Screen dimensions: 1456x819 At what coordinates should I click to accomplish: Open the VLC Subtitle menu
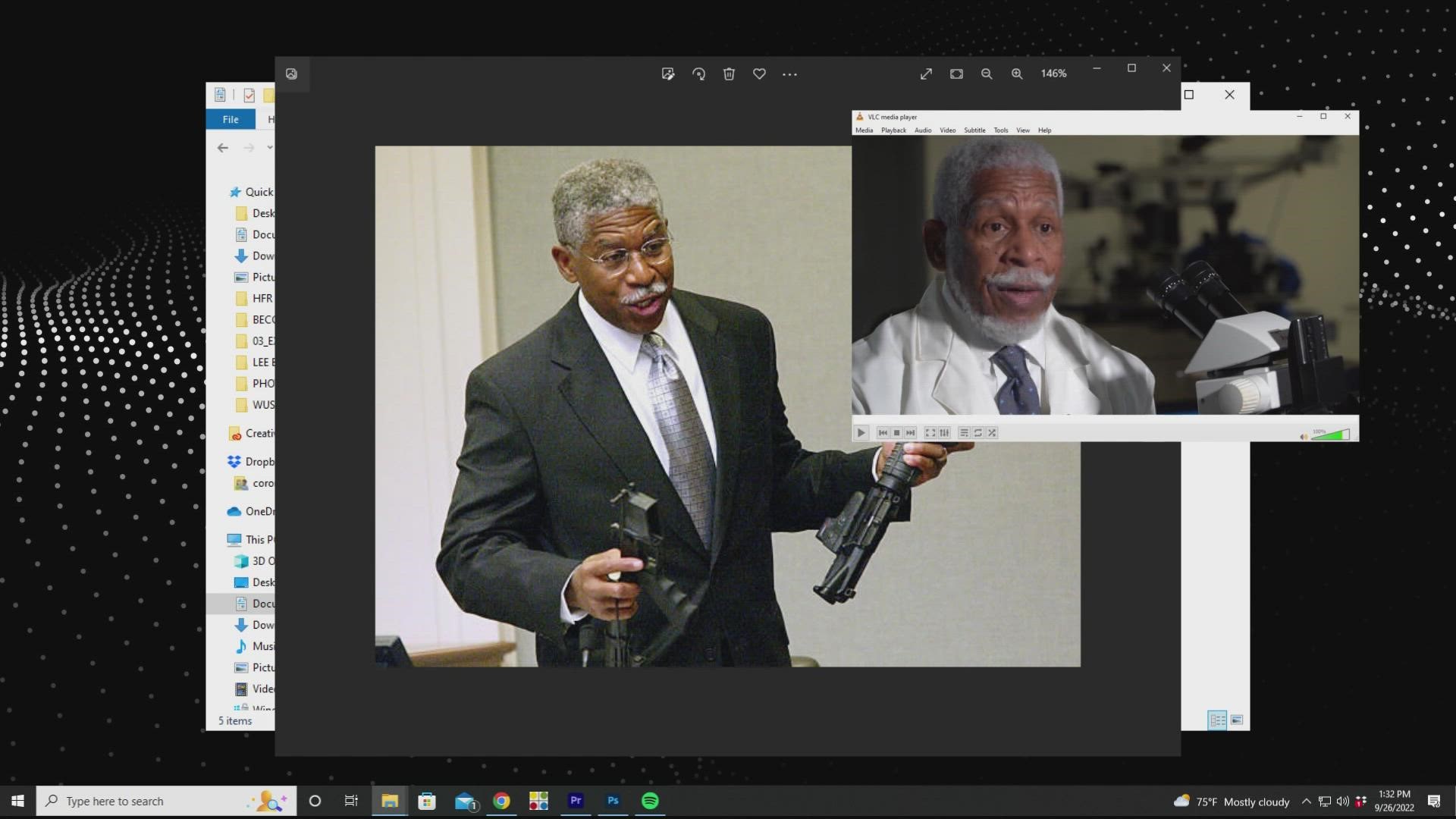(x=974, y=130)
